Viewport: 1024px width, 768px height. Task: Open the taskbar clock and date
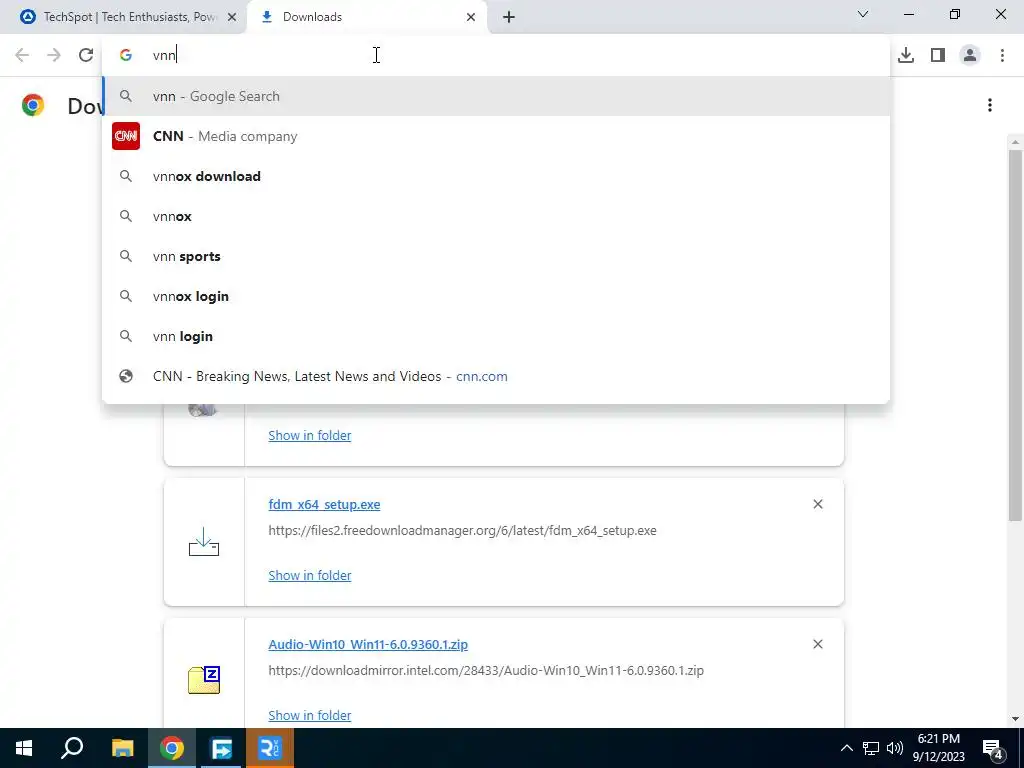click(938, 748)
